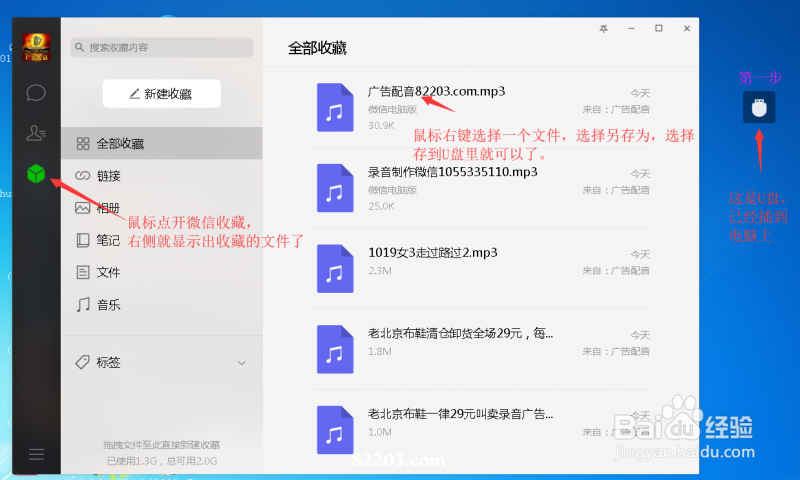Open the green cube Favorites icon
800x480 pixels.
coord(36,174)
